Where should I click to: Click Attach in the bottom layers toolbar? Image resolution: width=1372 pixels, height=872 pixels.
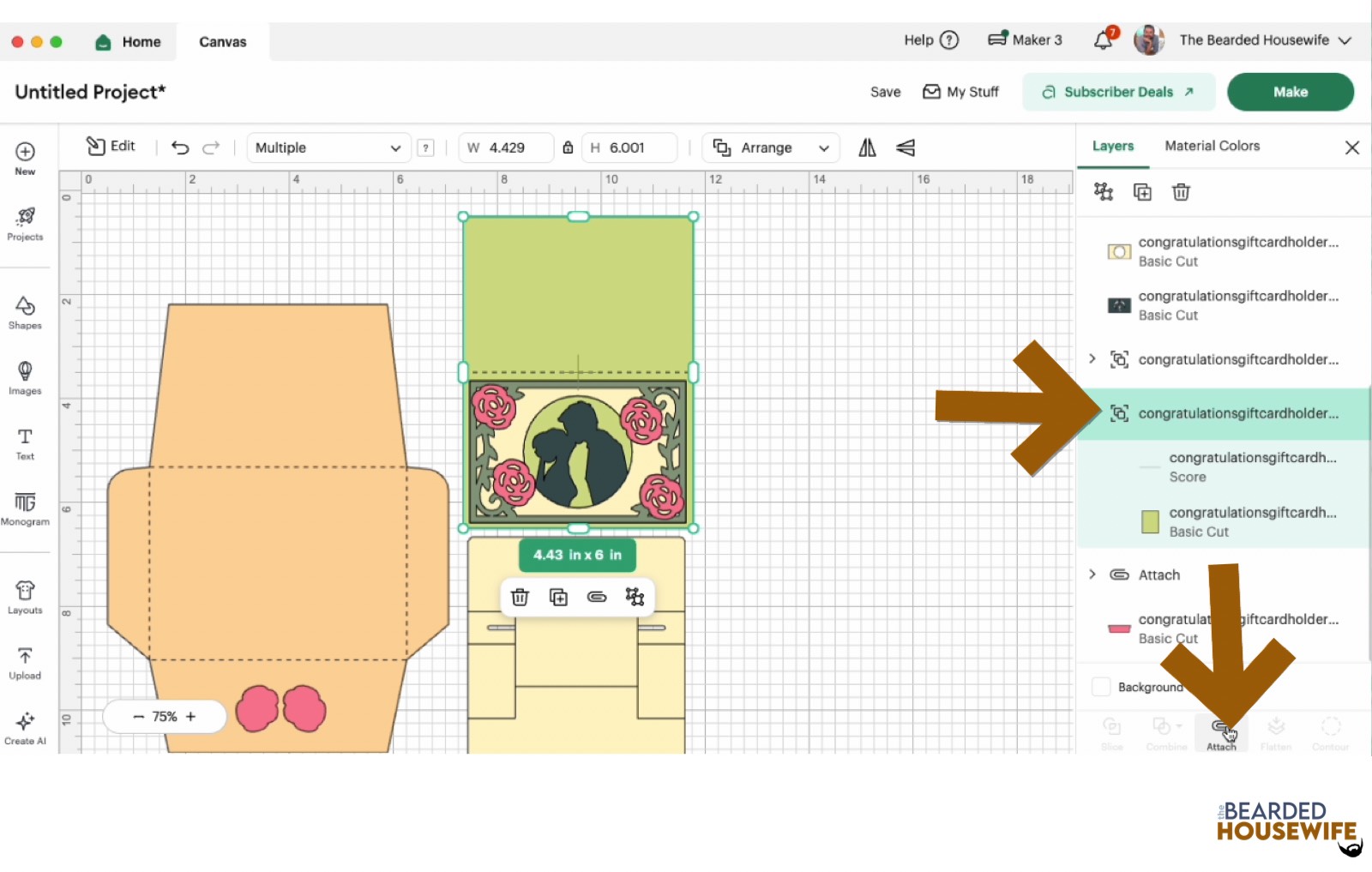(x=1221, y=733)
